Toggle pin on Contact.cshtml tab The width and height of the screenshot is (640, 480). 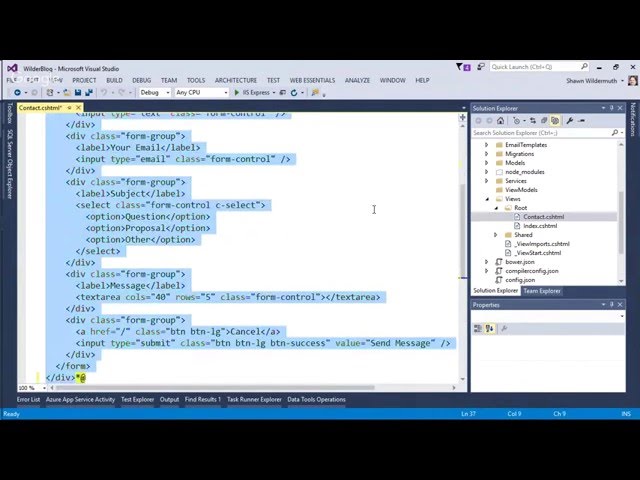pyautogui.click(x=69, y=108)
